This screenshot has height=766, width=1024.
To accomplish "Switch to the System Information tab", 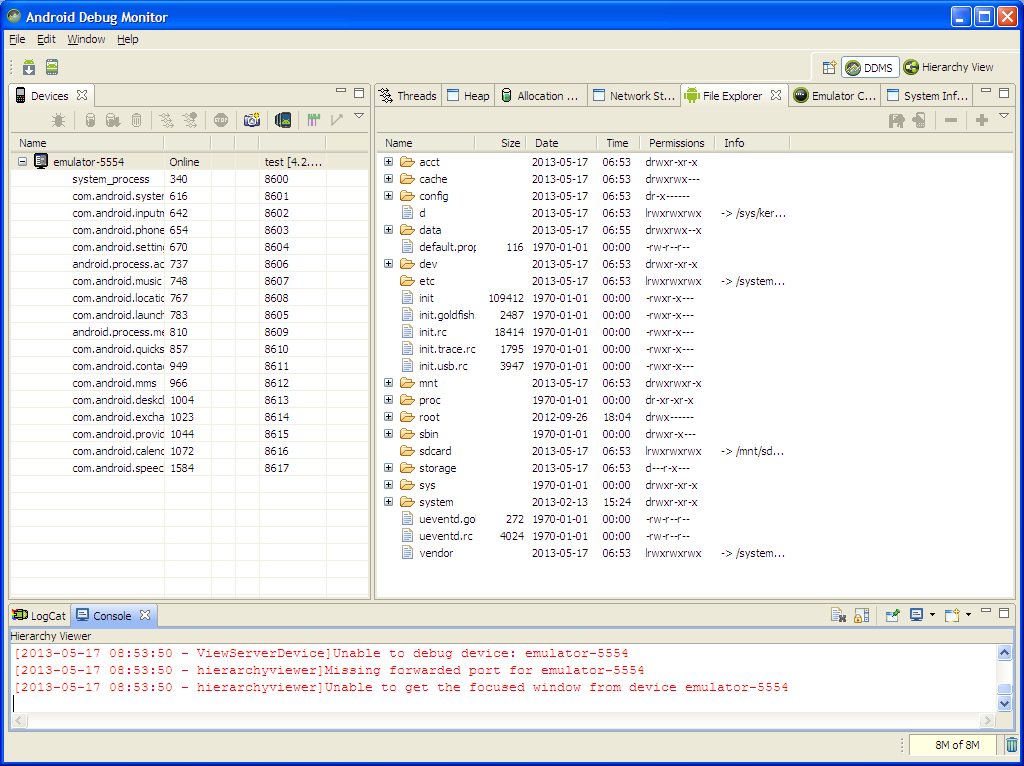I will coord(927,95).
